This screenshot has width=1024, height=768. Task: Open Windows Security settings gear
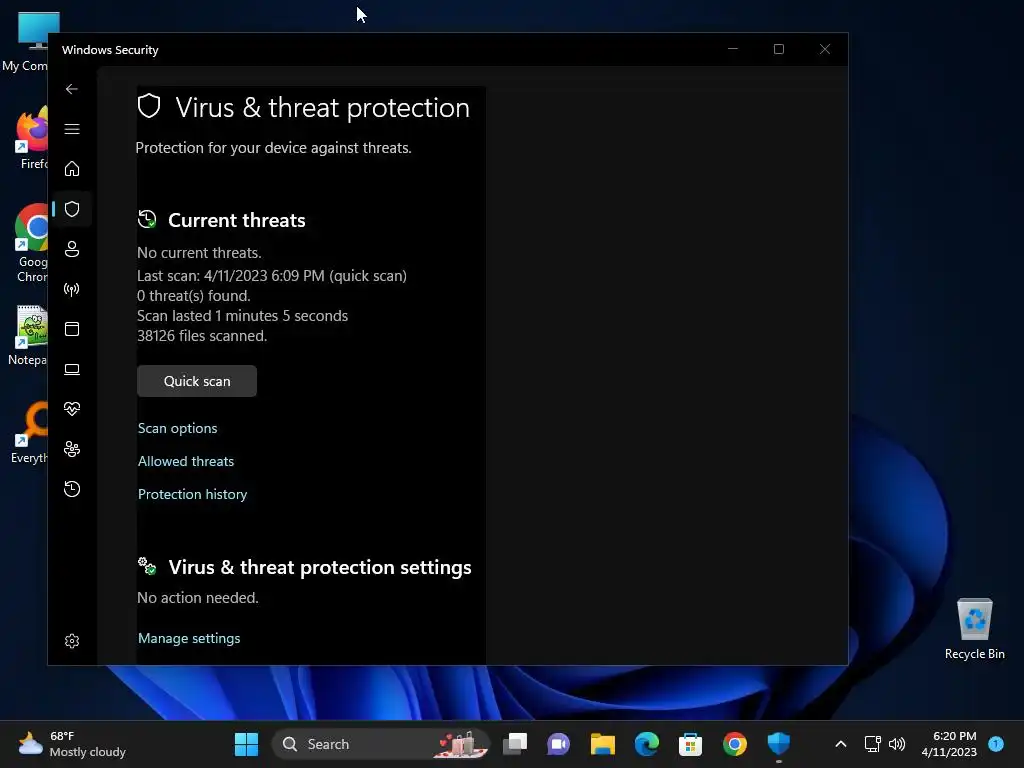[72, 641]
